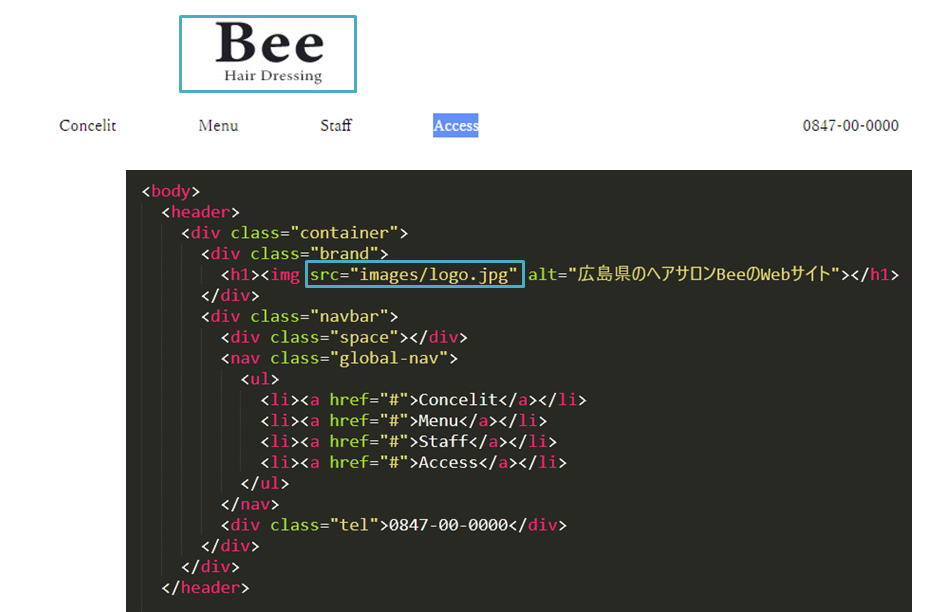Open the Staff navigation link
This screenshot has height=612, width=929.
(336, 126)
